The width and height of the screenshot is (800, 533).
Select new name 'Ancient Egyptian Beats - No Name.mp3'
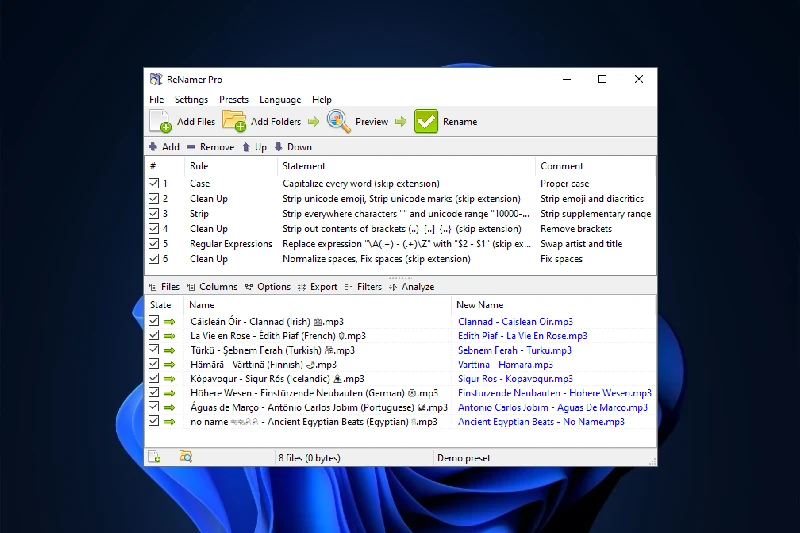541,422
